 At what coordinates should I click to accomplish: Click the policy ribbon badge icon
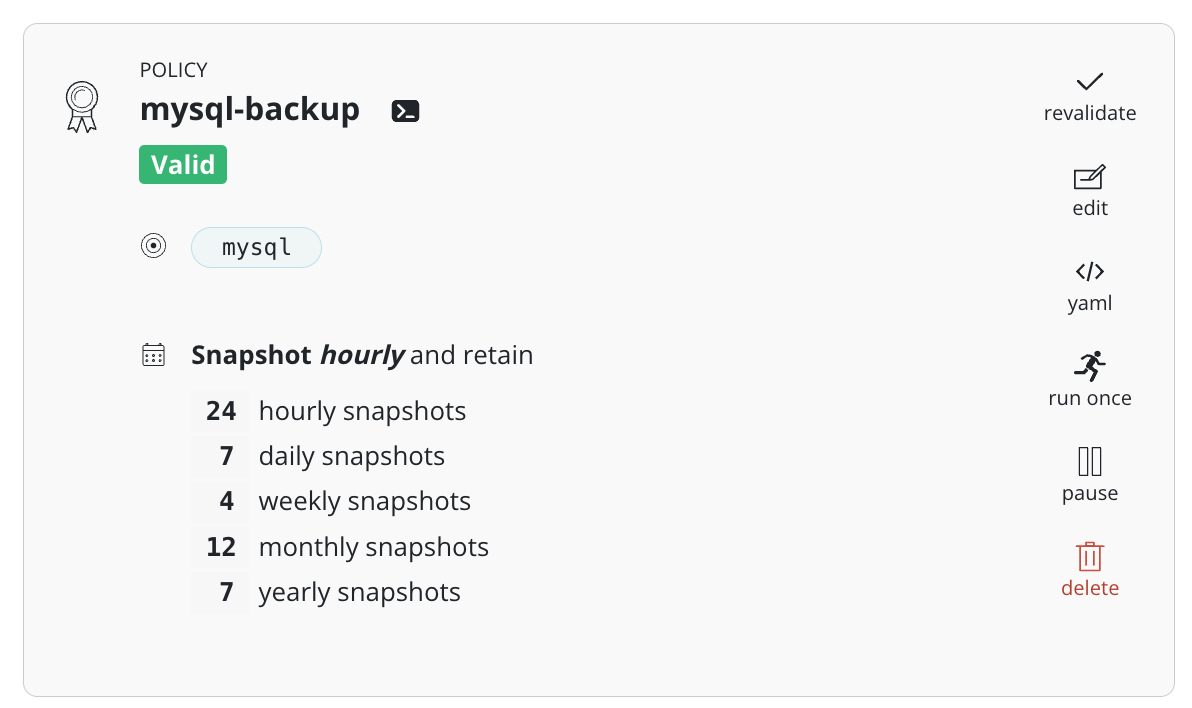point(81,106)
